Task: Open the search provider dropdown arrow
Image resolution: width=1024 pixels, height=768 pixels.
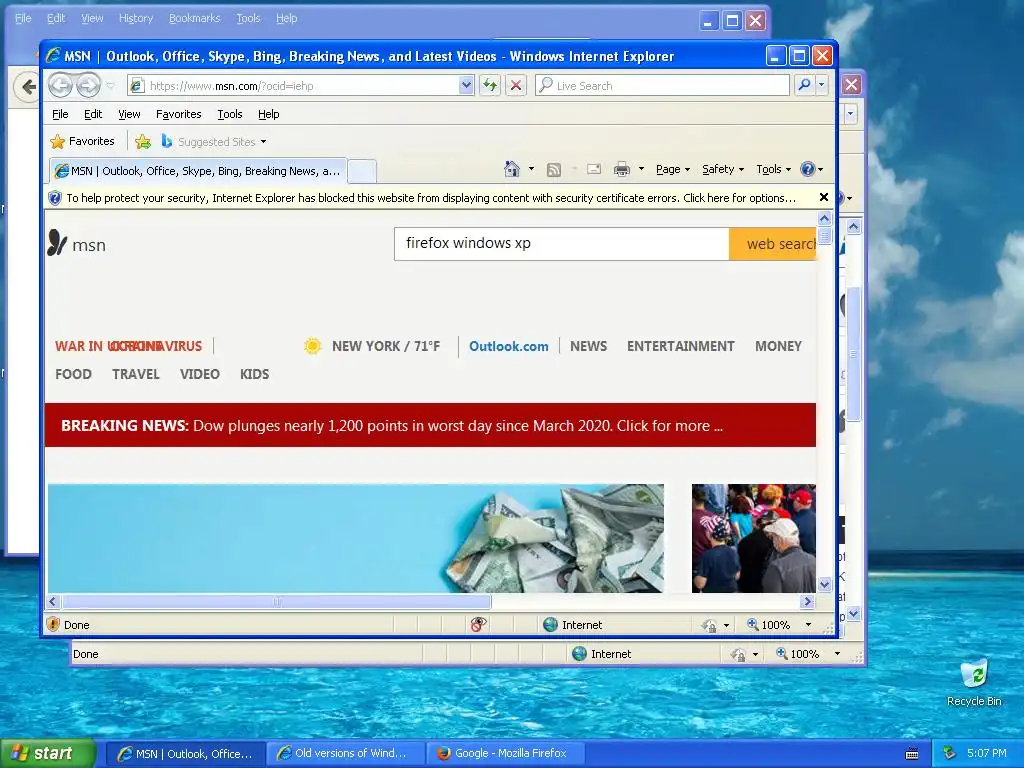Action: 822,85
